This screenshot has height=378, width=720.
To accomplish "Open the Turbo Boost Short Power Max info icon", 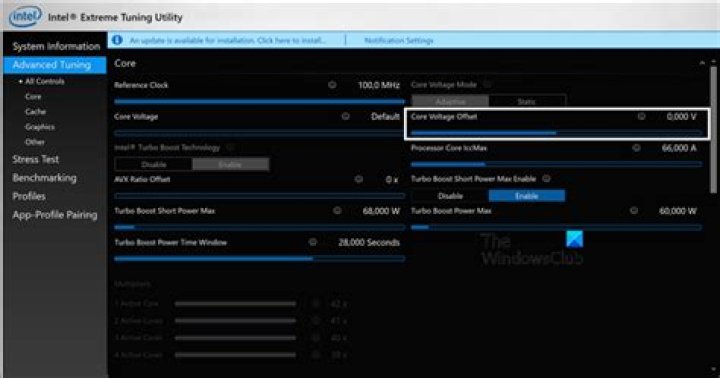I will click(x=337, y=210).
